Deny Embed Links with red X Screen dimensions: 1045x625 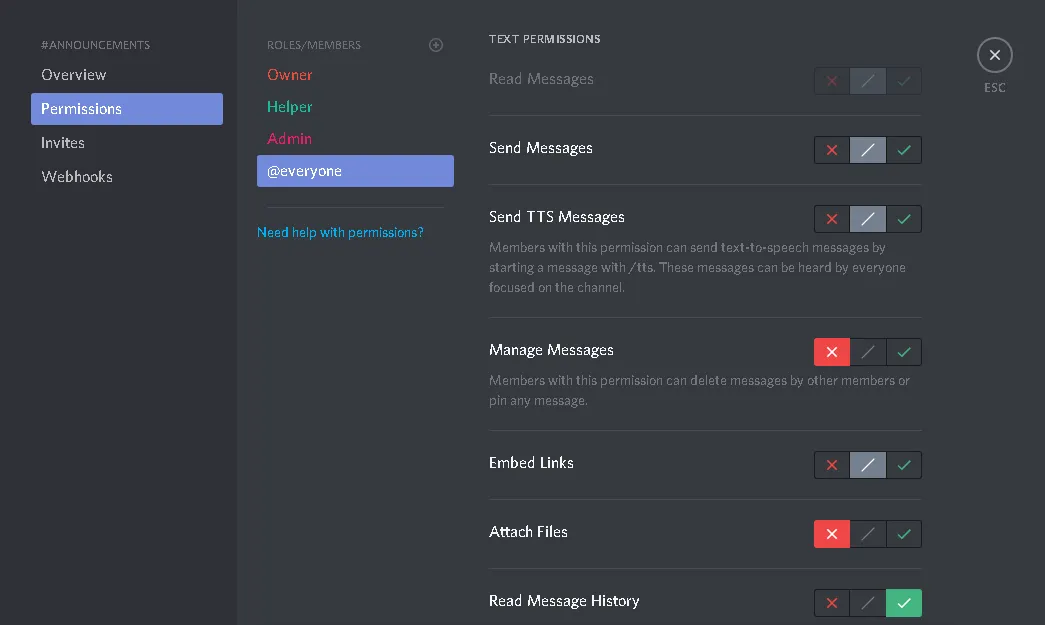pyautogui.click(x=832, y=465)
